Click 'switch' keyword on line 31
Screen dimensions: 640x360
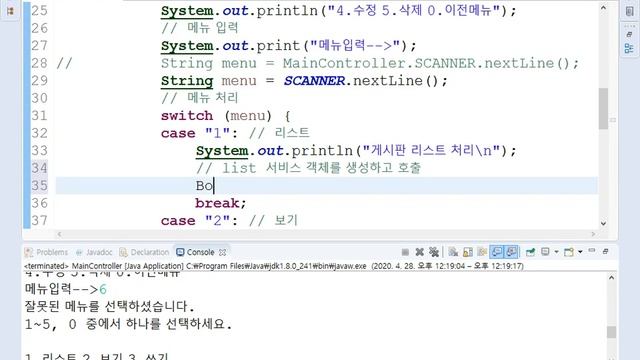[x=187, y=116]
